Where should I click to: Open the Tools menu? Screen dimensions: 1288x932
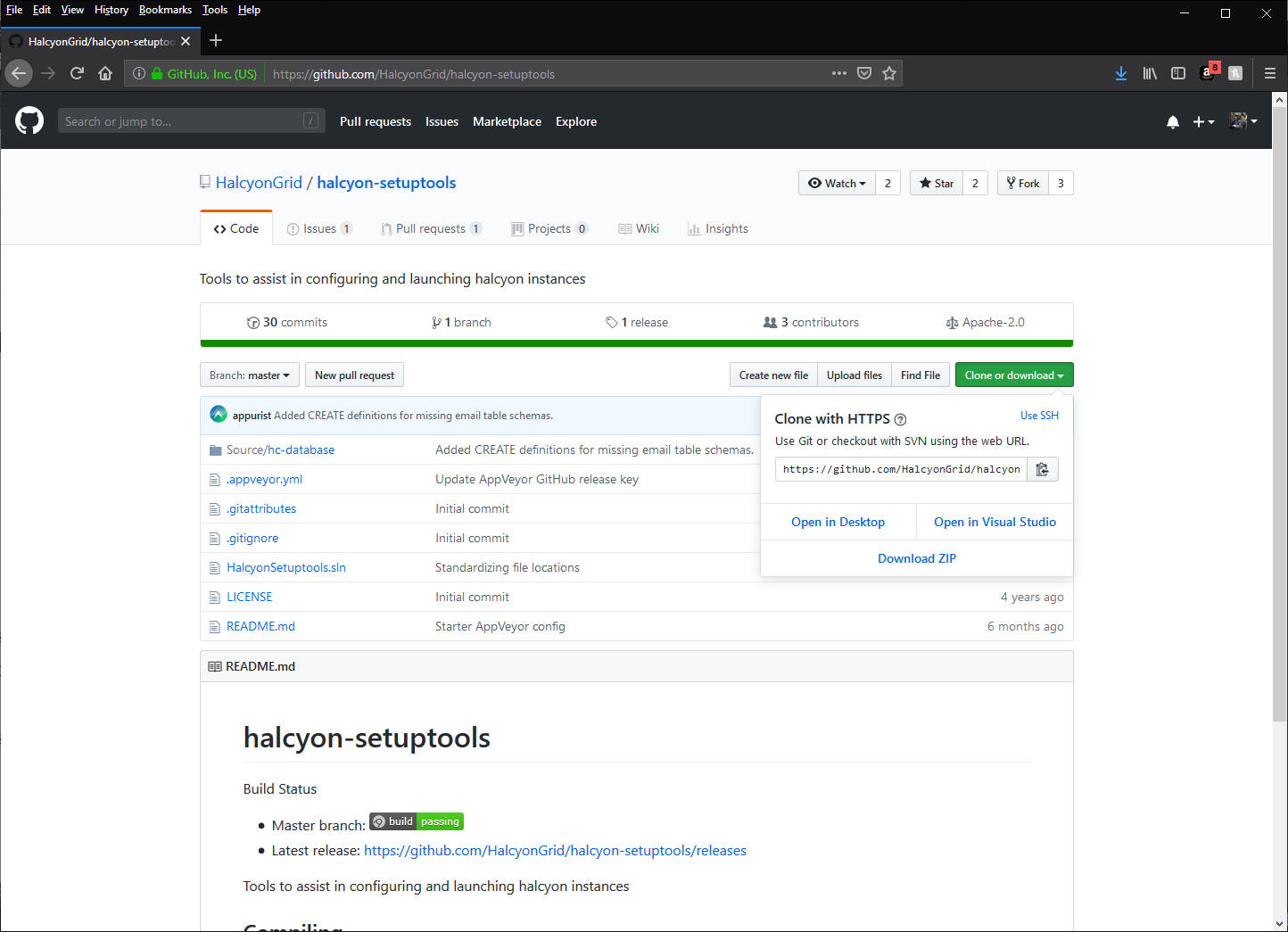coord(215,10)
